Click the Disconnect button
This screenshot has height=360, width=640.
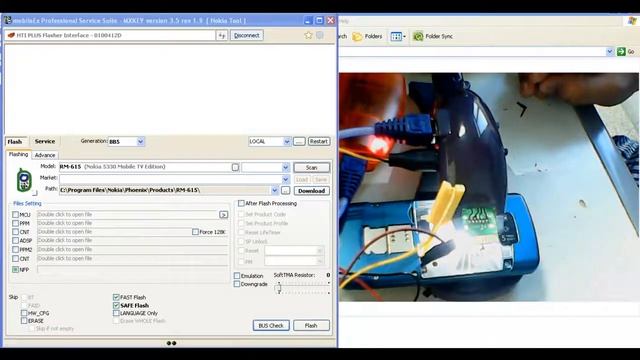[x=247, y=36]
